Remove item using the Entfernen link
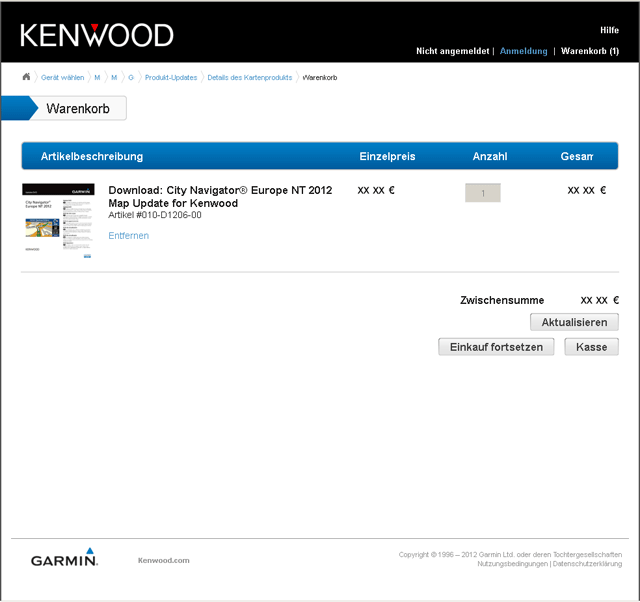The width and height of the screenshot is (640, 602). tap(128, 236)
